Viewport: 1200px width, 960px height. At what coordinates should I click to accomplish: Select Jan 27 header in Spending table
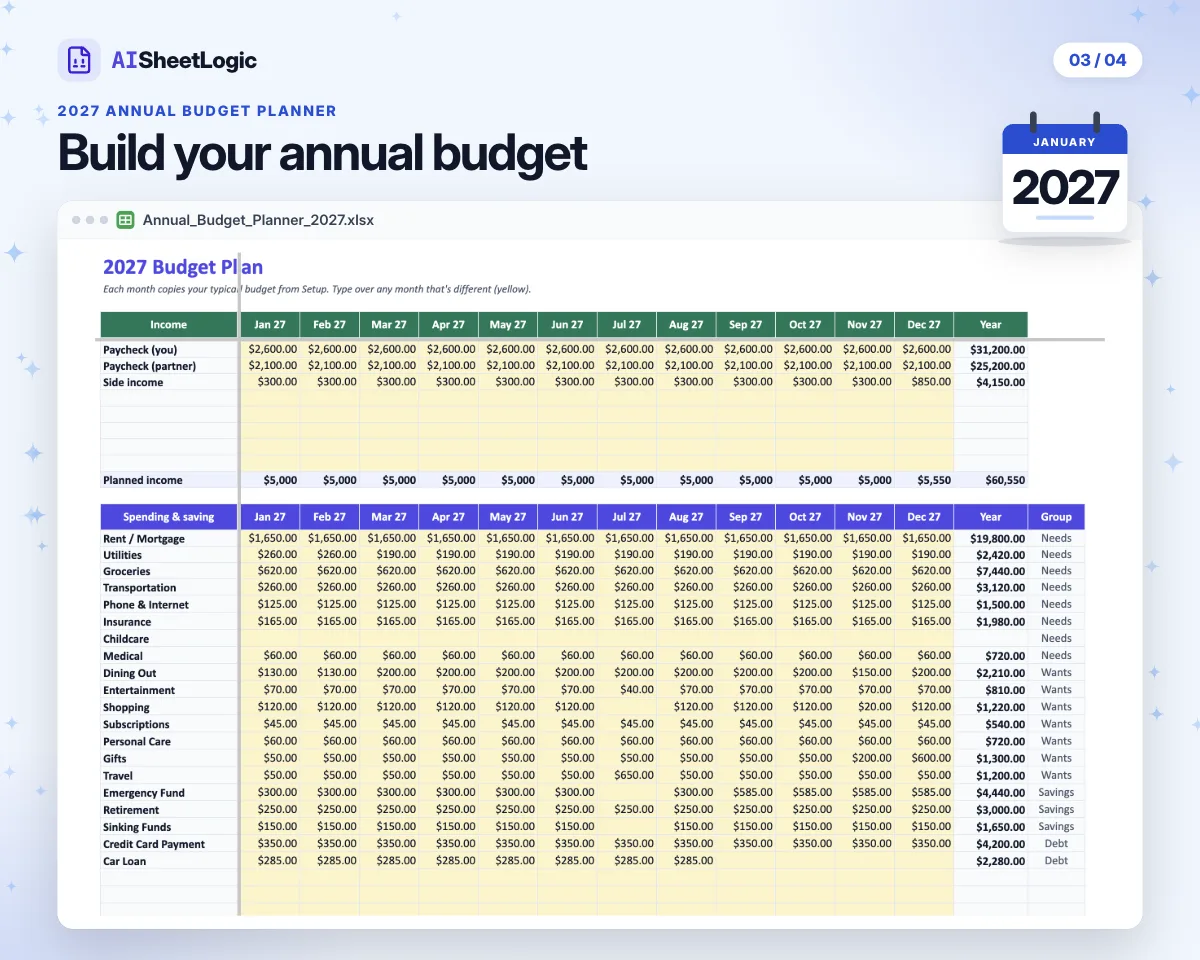(x=270, y=517)
